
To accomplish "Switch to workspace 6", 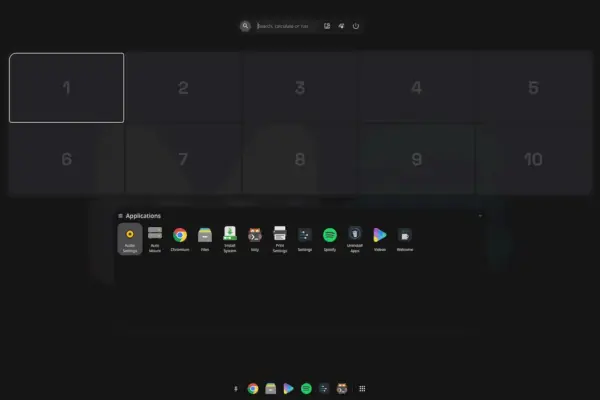I will [67, 159].
